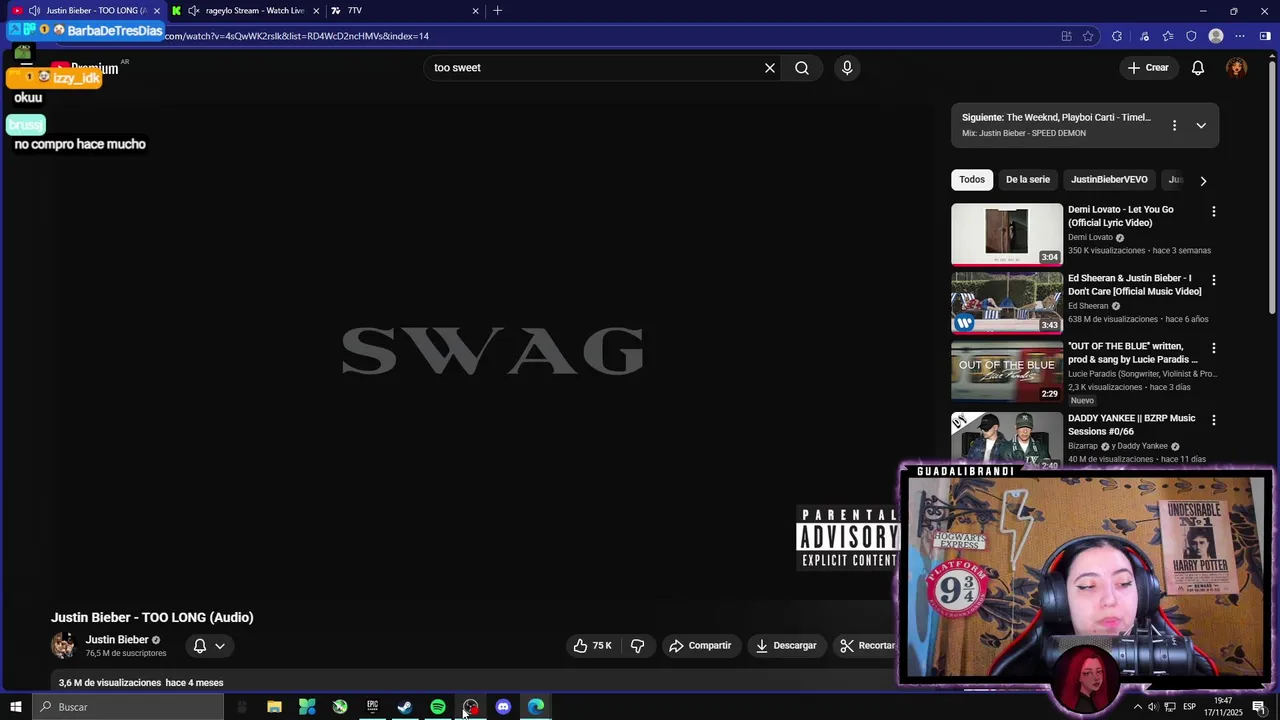This screenshot has height=720, width=1280.
Task: Click the video title Justin Bieber - TOO LONG
Action: (x=152, y=617)
